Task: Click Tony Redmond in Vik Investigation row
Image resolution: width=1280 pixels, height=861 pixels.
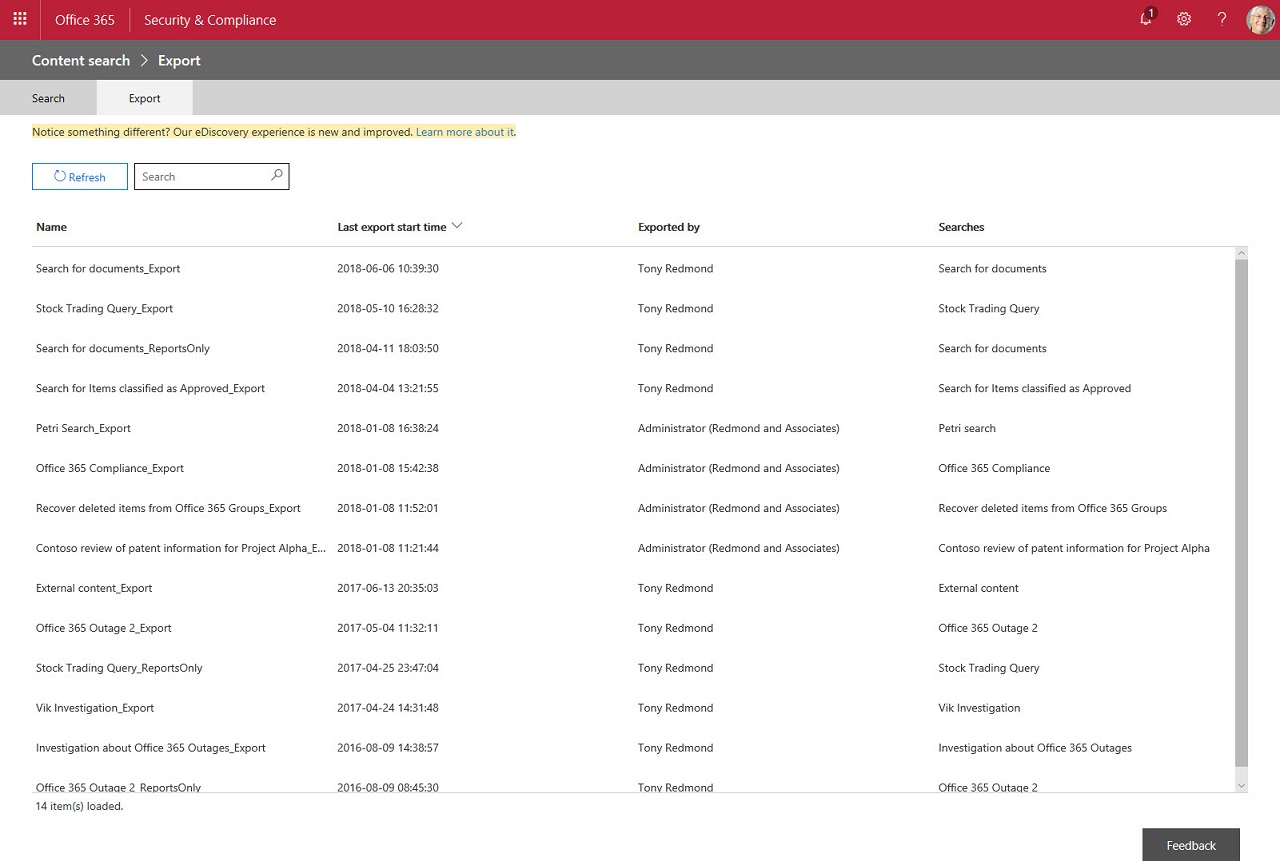Action: tap(676, 708)
